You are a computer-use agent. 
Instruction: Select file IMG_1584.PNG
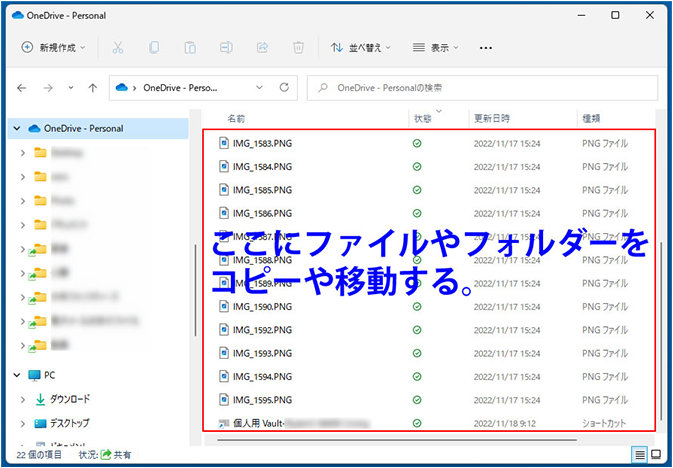coord(262,167)
